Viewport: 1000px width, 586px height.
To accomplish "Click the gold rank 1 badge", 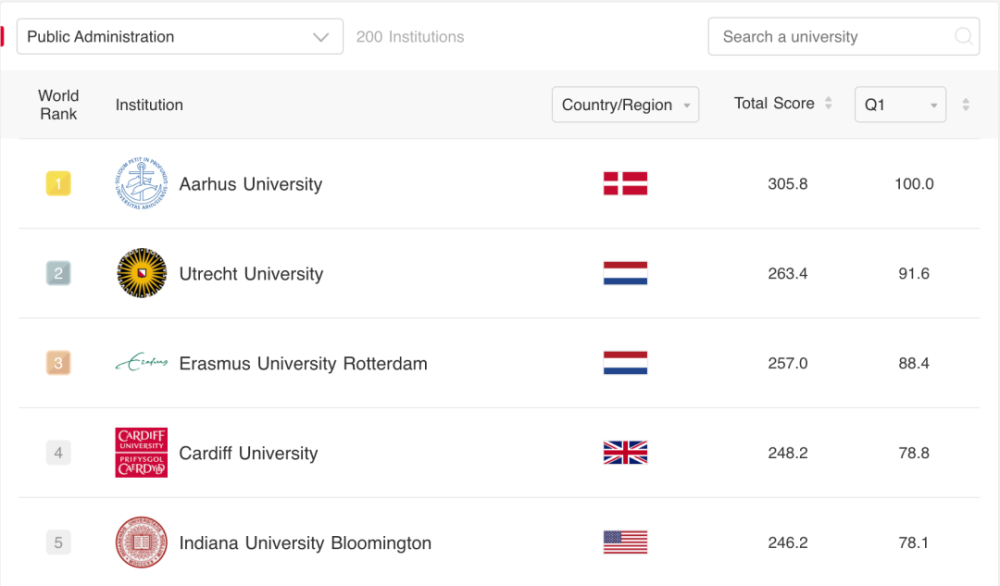I will 58,184.
